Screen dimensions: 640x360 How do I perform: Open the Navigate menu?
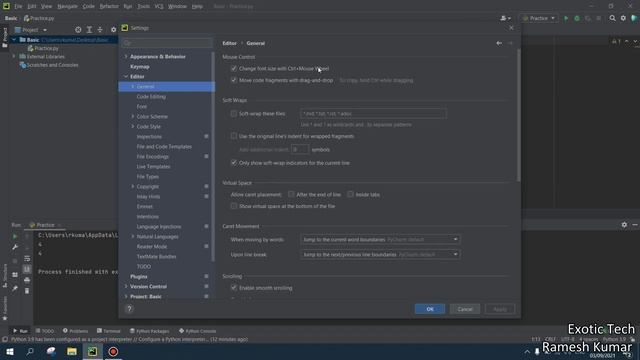[x=67, y=7]
